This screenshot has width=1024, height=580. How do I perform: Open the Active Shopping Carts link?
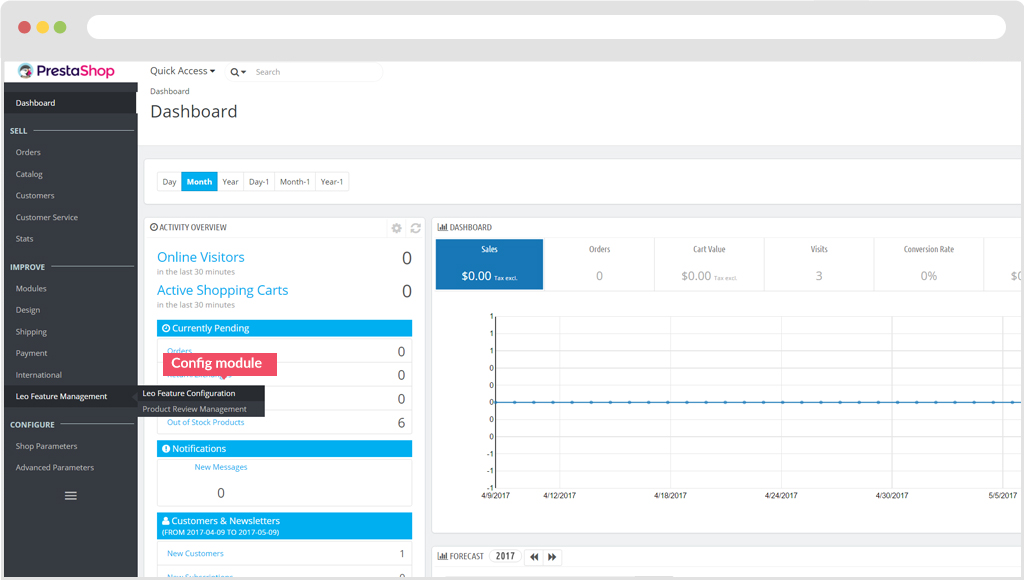point(222,290)
